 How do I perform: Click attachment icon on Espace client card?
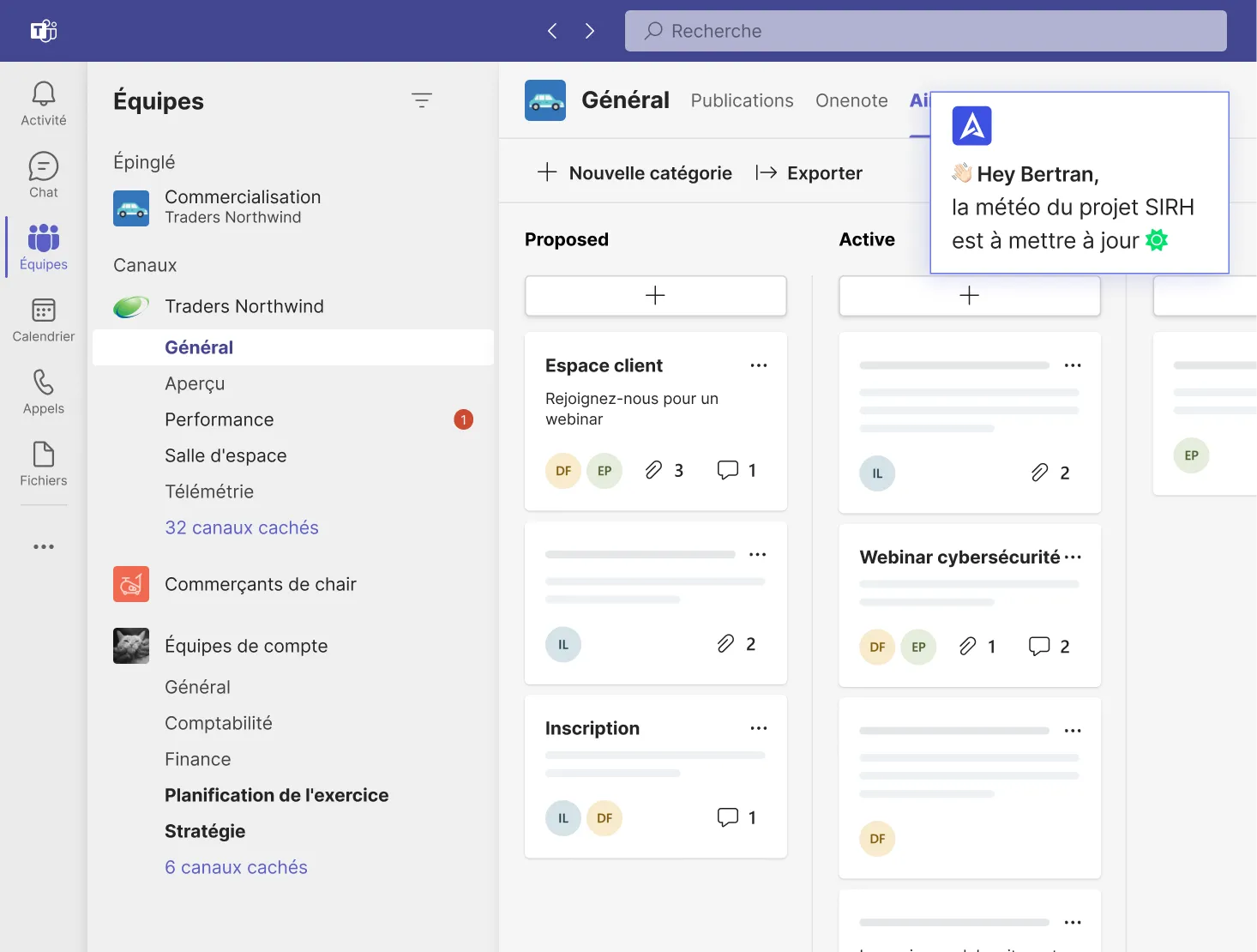654,470
